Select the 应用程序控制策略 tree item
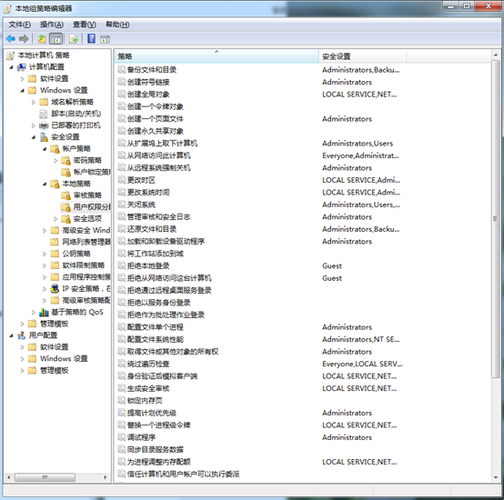The width and height of the screenshot is (504, 500). (86, 277)
